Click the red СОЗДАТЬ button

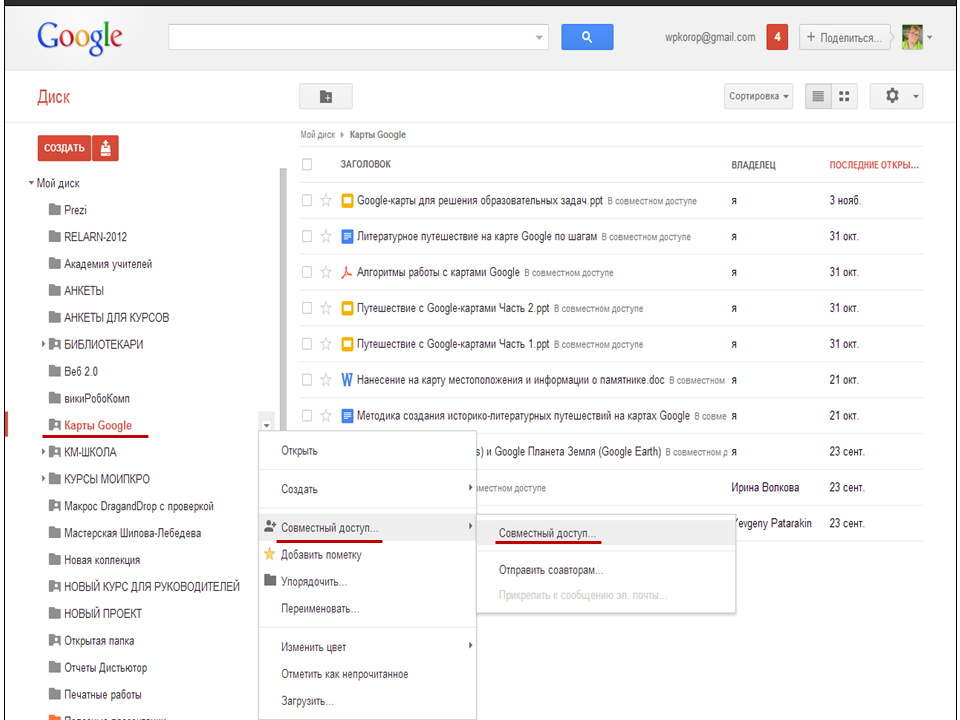click(x=64, y=148)
